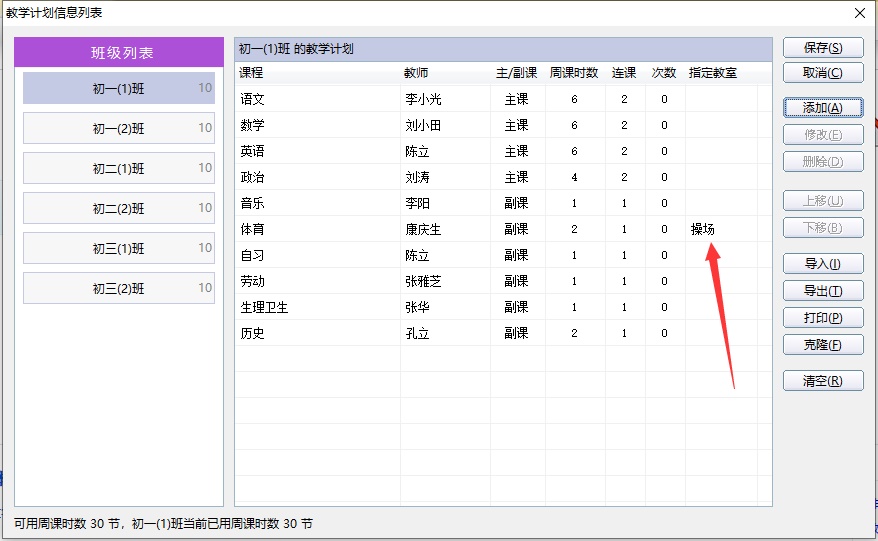Click weekly hours 4 in 政治 row
The height and width of the screenshot is (541, 878).
pyautogui.click(x=574, y=177)
